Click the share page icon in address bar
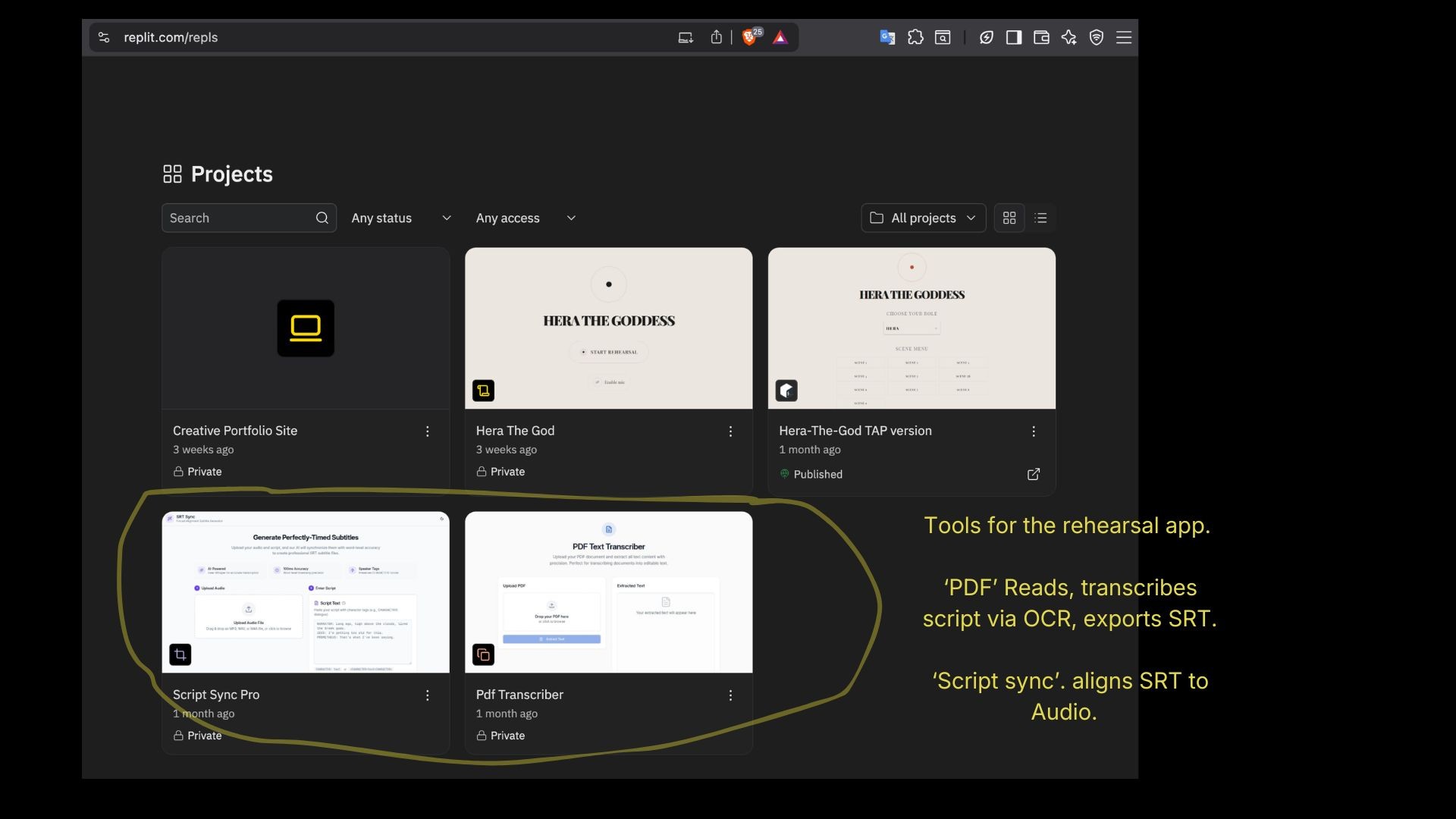The height and width of the screenshot is (819, 1456). point(716,37)
